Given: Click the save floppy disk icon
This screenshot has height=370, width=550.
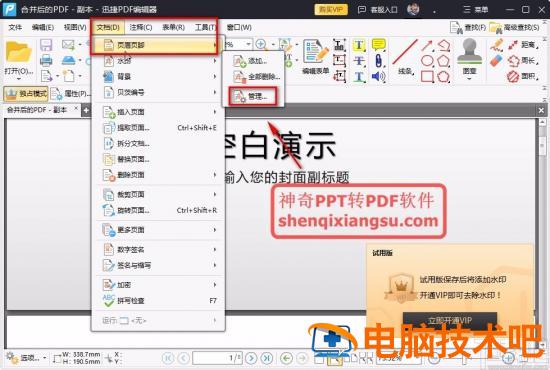Looking at the screenshot, I should (x=46, y=45).
